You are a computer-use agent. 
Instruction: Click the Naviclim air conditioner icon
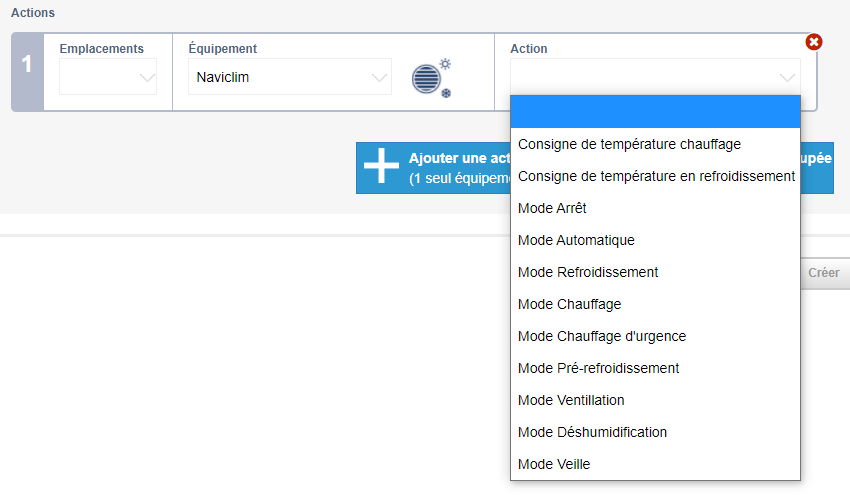[x=432, y=78]
